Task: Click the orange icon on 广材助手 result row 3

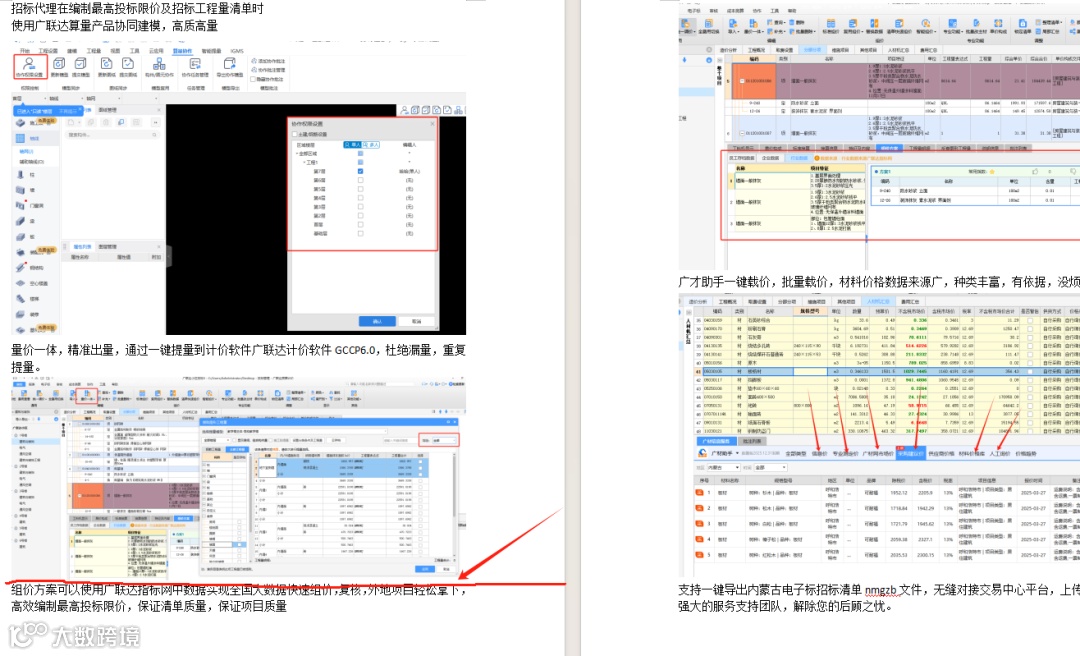Action: [x=699, y=524]
